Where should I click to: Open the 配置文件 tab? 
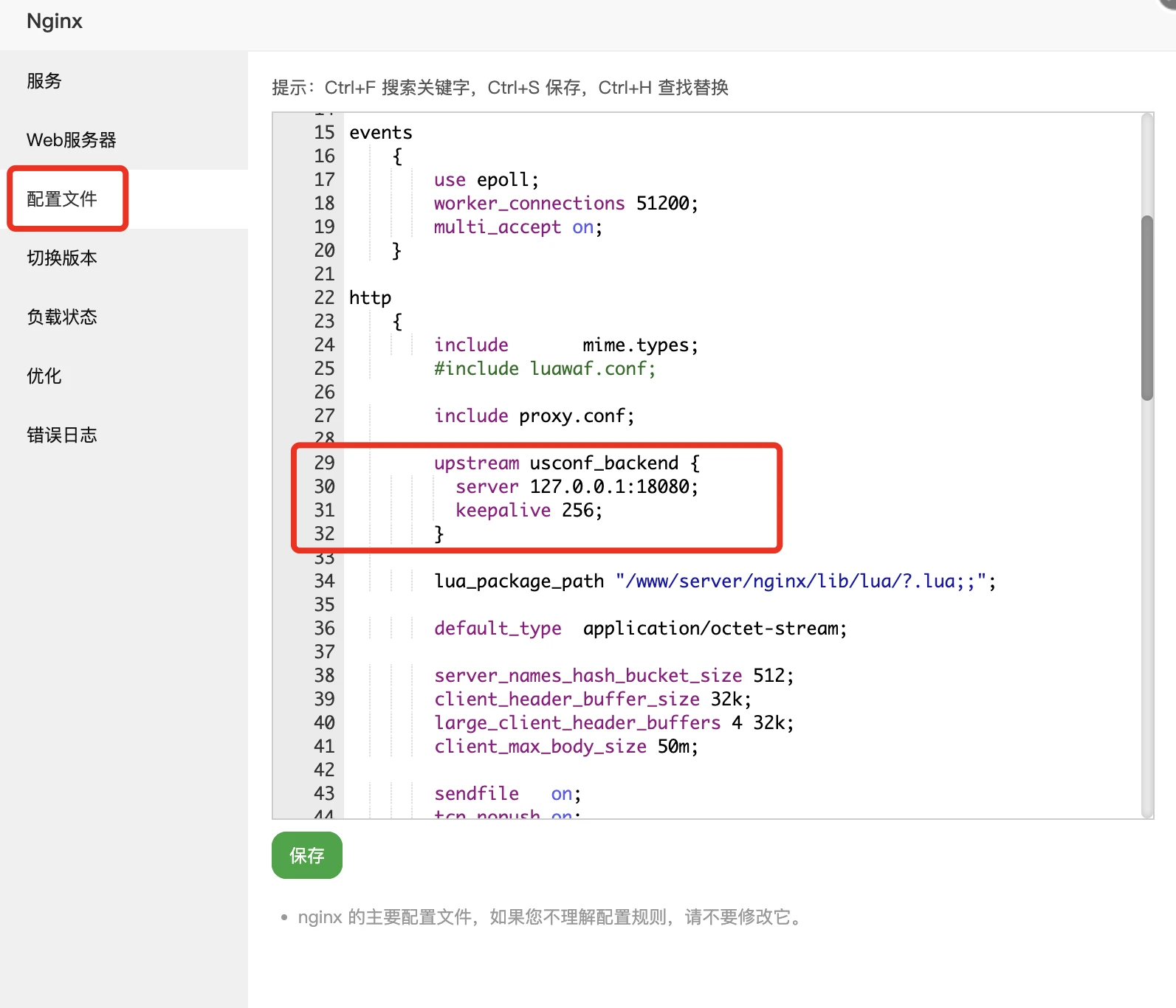coord(124,199)
